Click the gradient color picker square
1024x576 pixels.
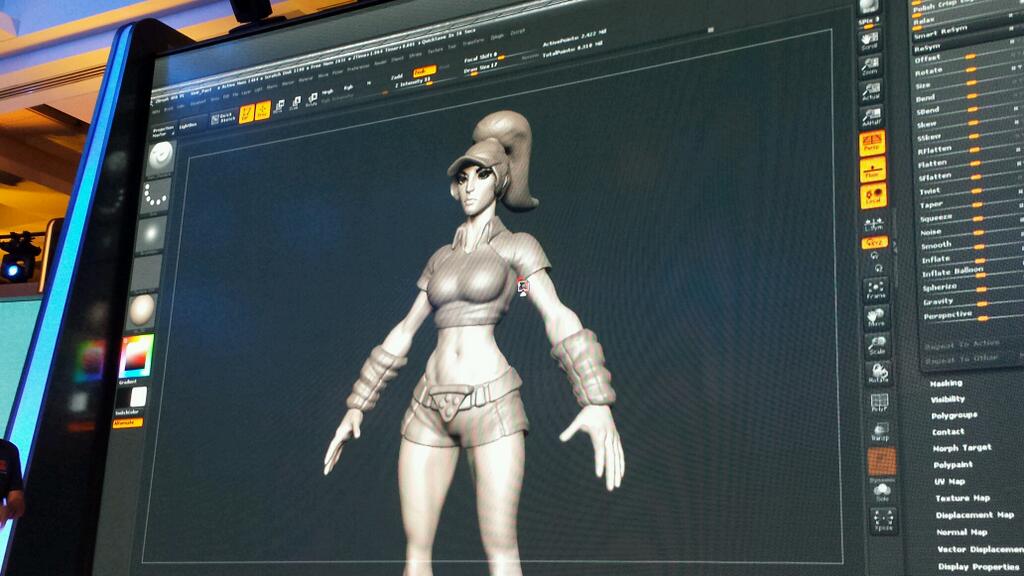coord(136,356)
